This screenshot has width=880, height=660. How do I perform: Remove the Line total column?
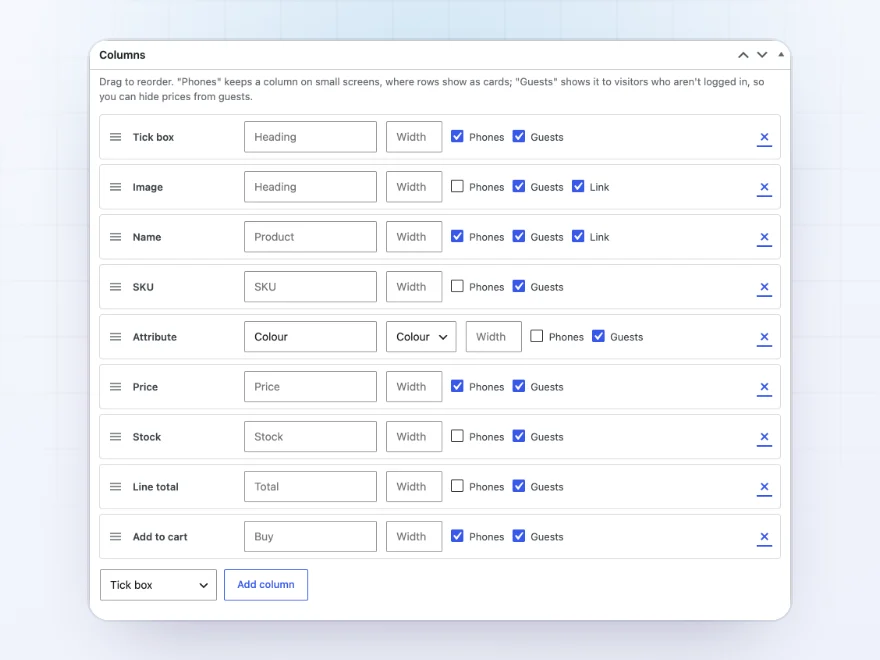pos(764,487)
